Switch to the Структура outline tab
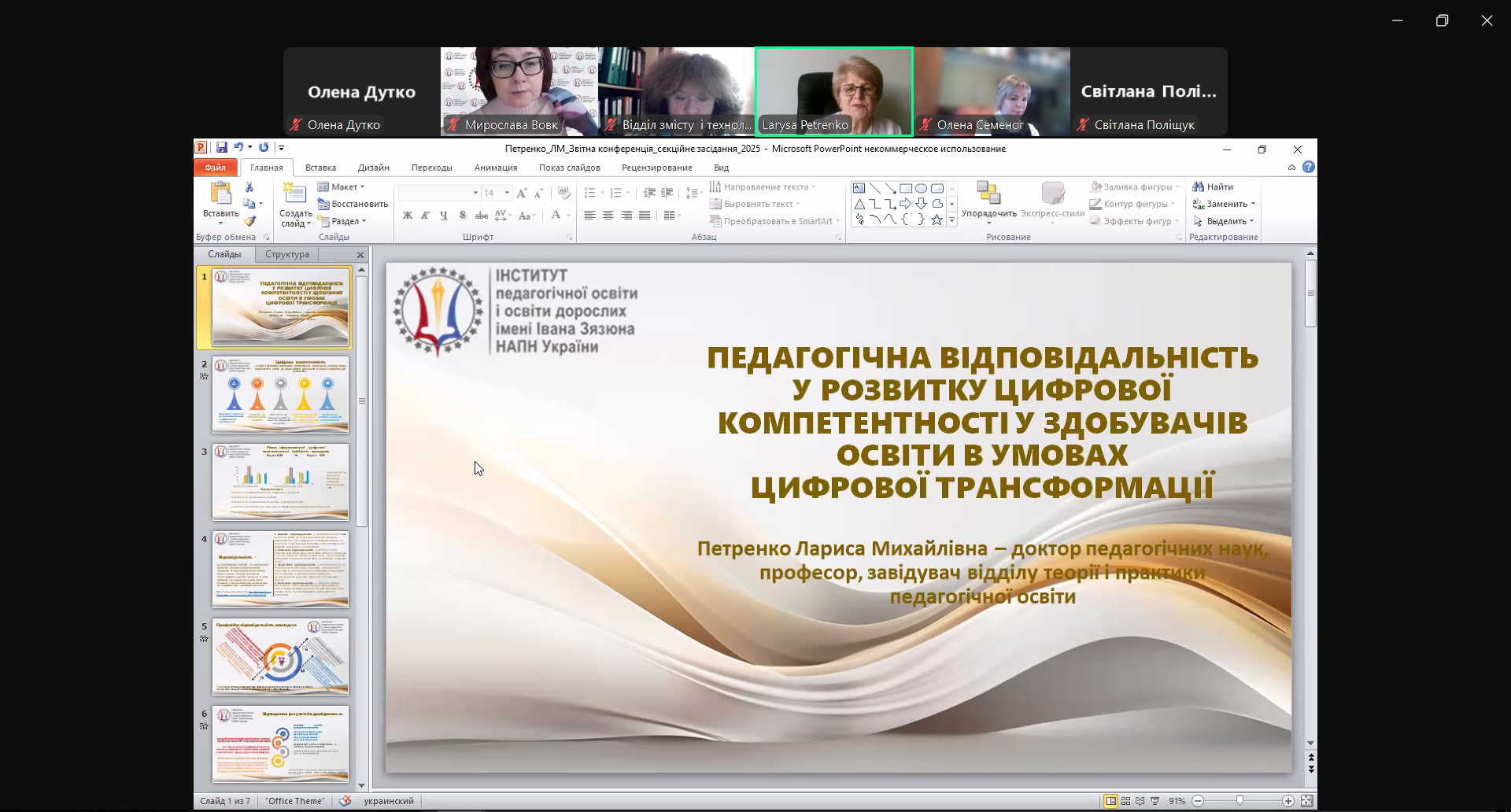The width and height of the screenshot is (1511, 812). pyautogui.click(x=286, y=254)
